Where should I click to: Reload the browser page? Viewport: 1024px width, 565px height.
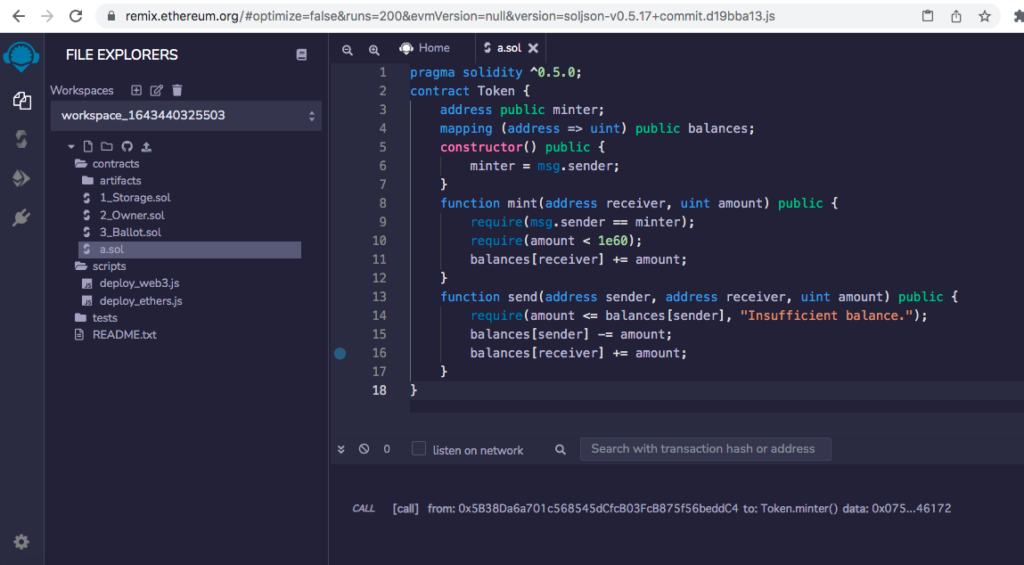(x=76, y=16)
